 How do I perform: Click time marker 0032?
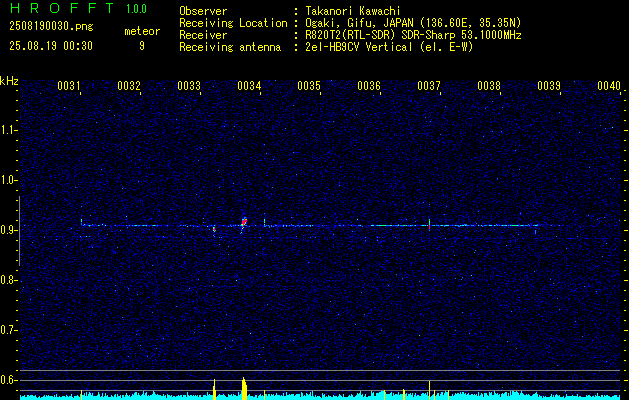(129, 86)
